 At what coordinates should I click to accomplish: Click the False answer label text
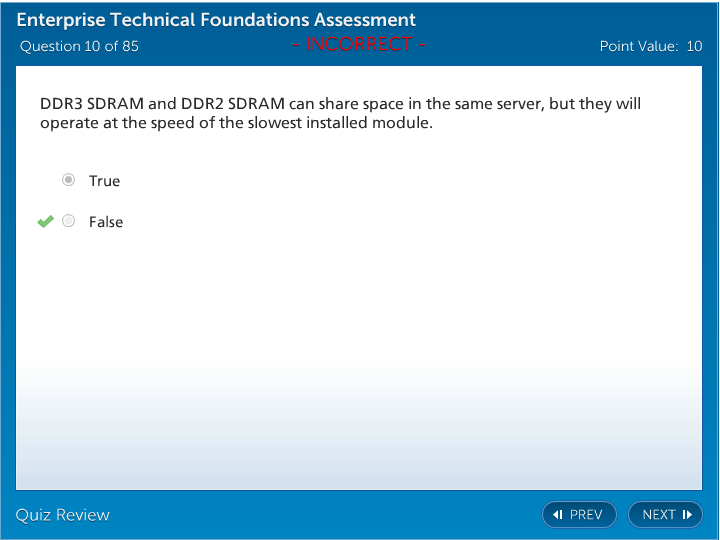click(106, 222)
